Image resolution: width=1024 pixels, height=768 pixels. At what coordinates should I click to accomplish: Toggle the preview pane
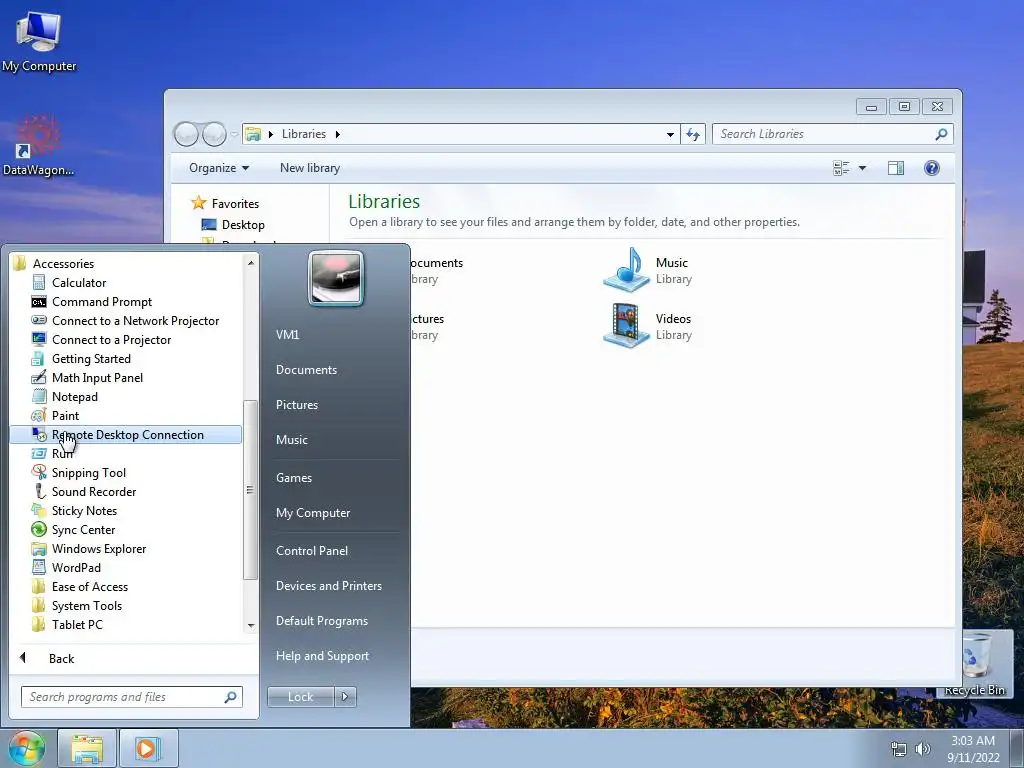896,168
